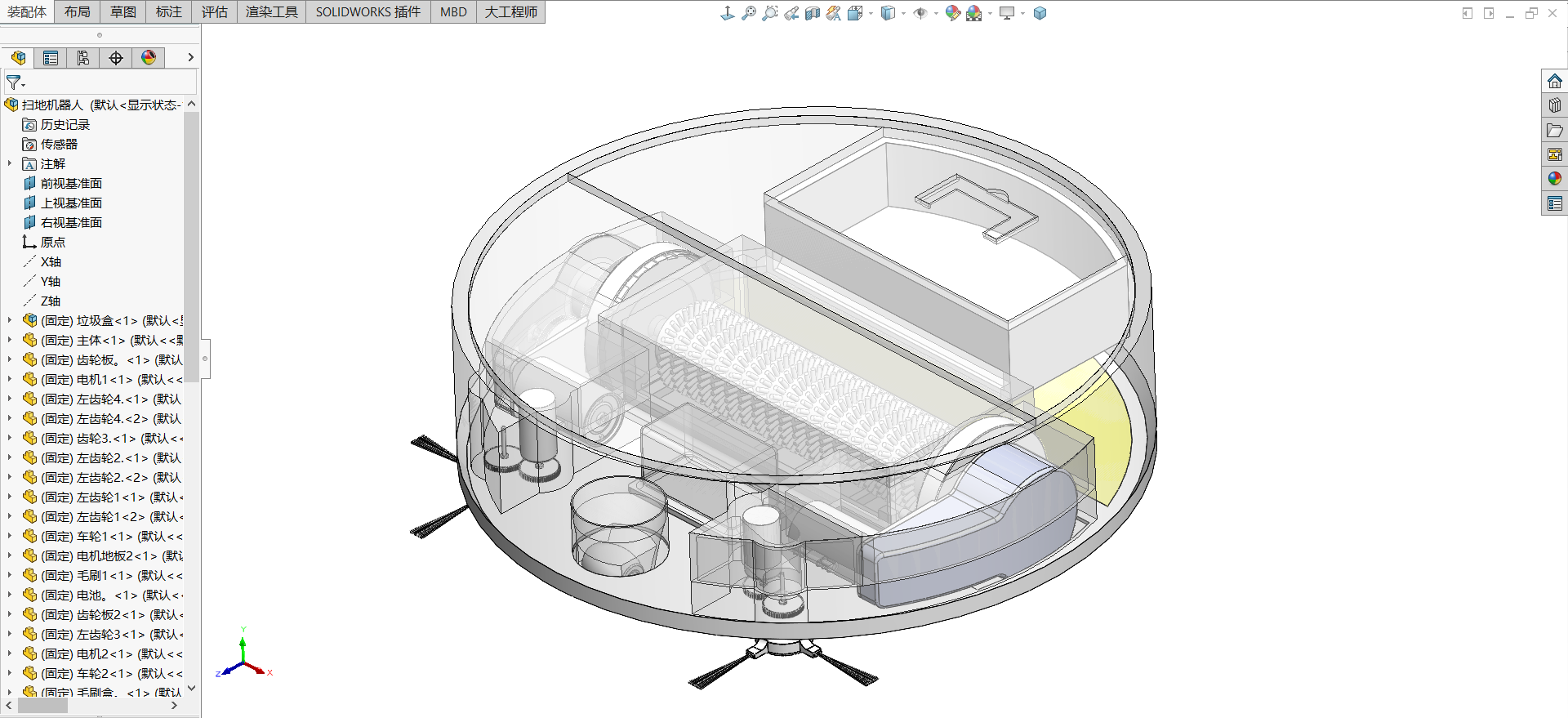Image resolution: width=1568 pixels, height=718 pixels.
Task: Click the View Orientation normal-to icon
Action: [727, 13]
